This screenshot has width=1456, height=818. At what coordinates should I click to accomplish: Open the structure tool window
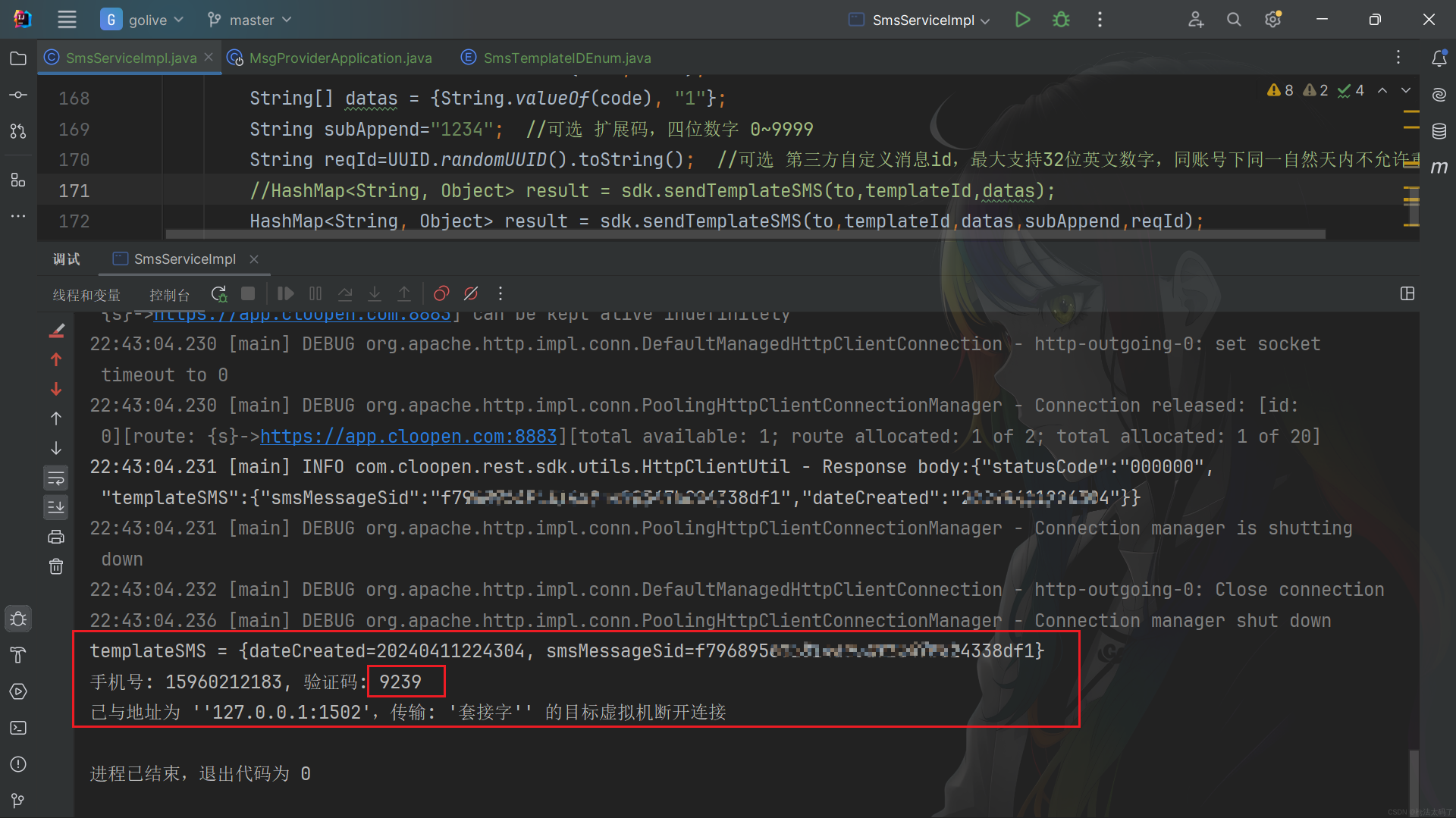click(18, 180)
